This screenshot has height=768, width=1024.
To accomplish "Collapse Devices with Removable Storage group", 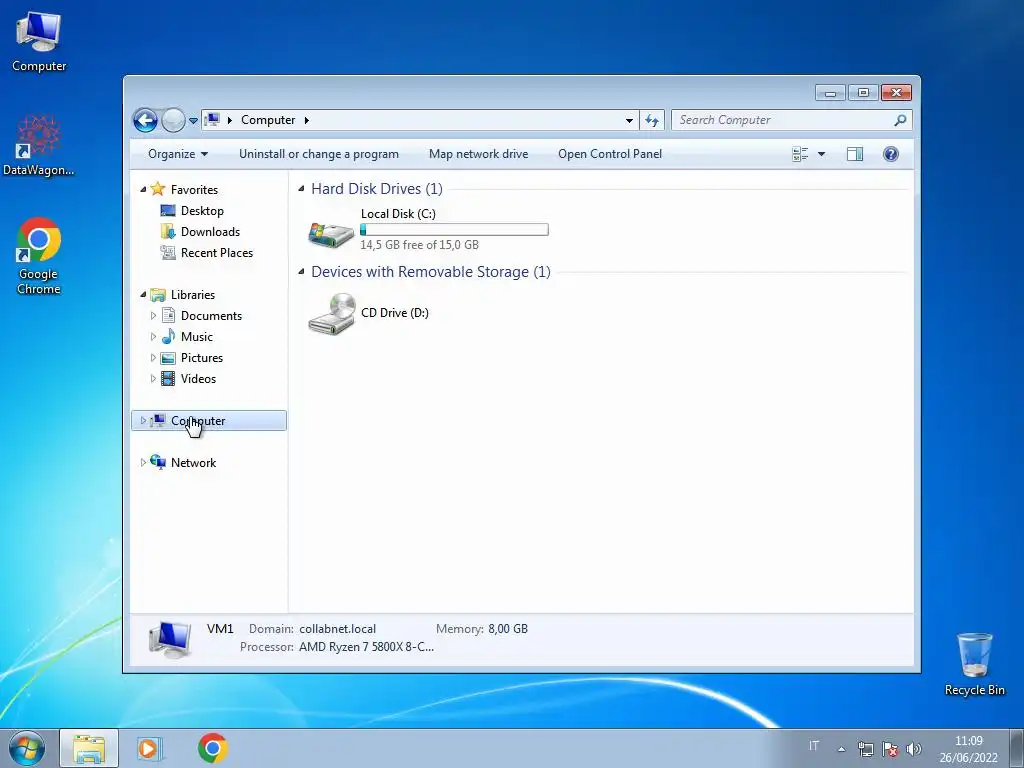I will click(x=301, y=272).
